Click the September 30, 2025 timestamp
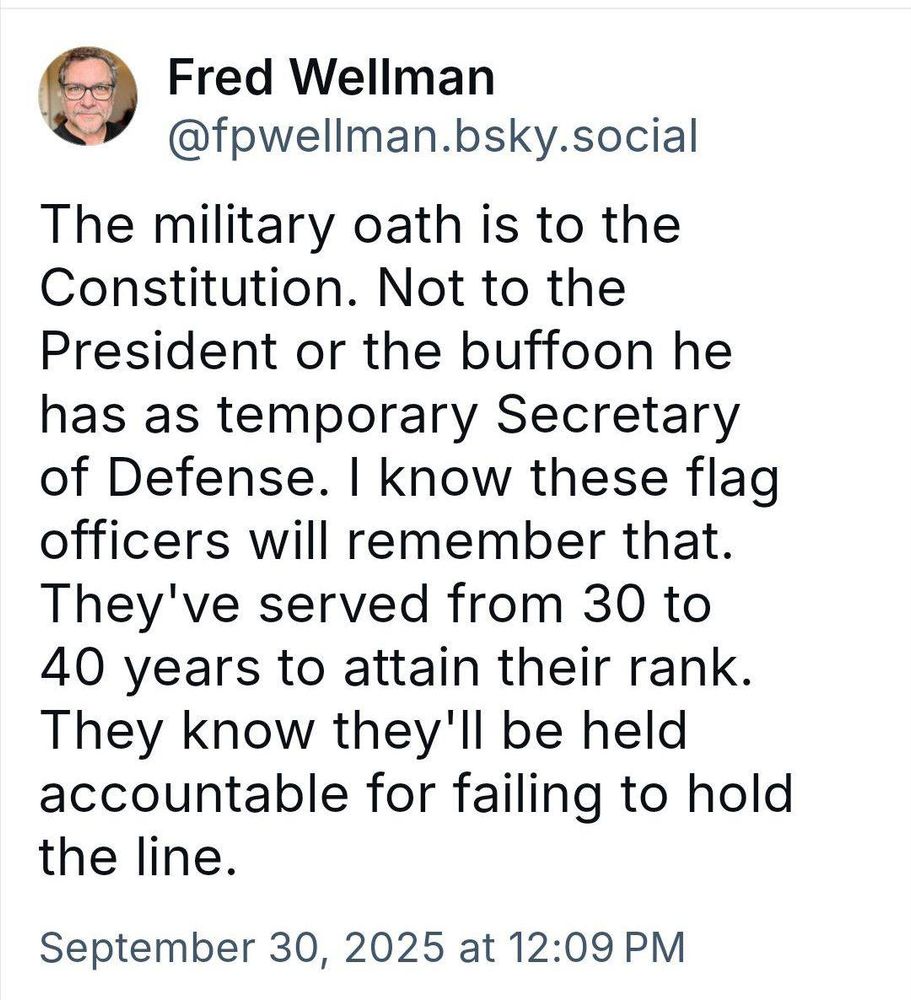 coord(362,946)
